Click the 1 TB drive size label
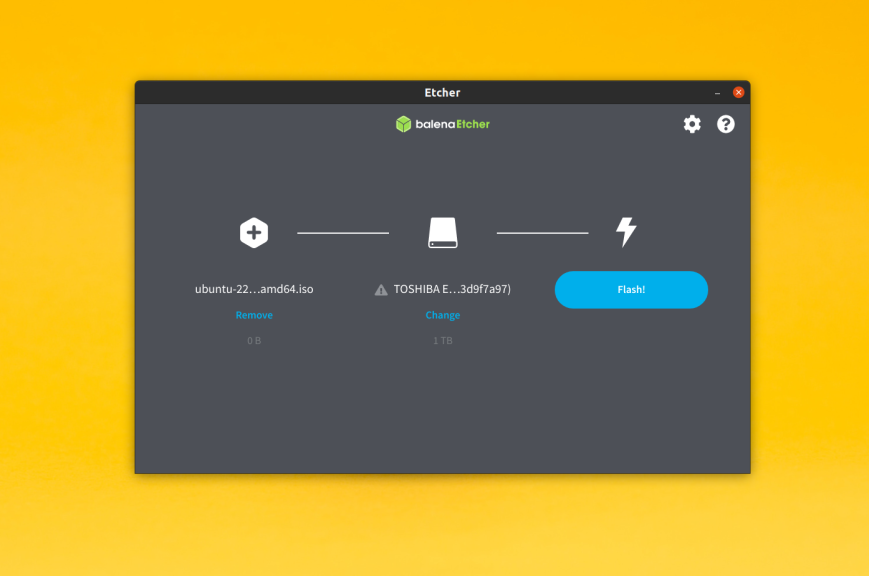The width and height of the screenshot is (869, 576). 443,341
